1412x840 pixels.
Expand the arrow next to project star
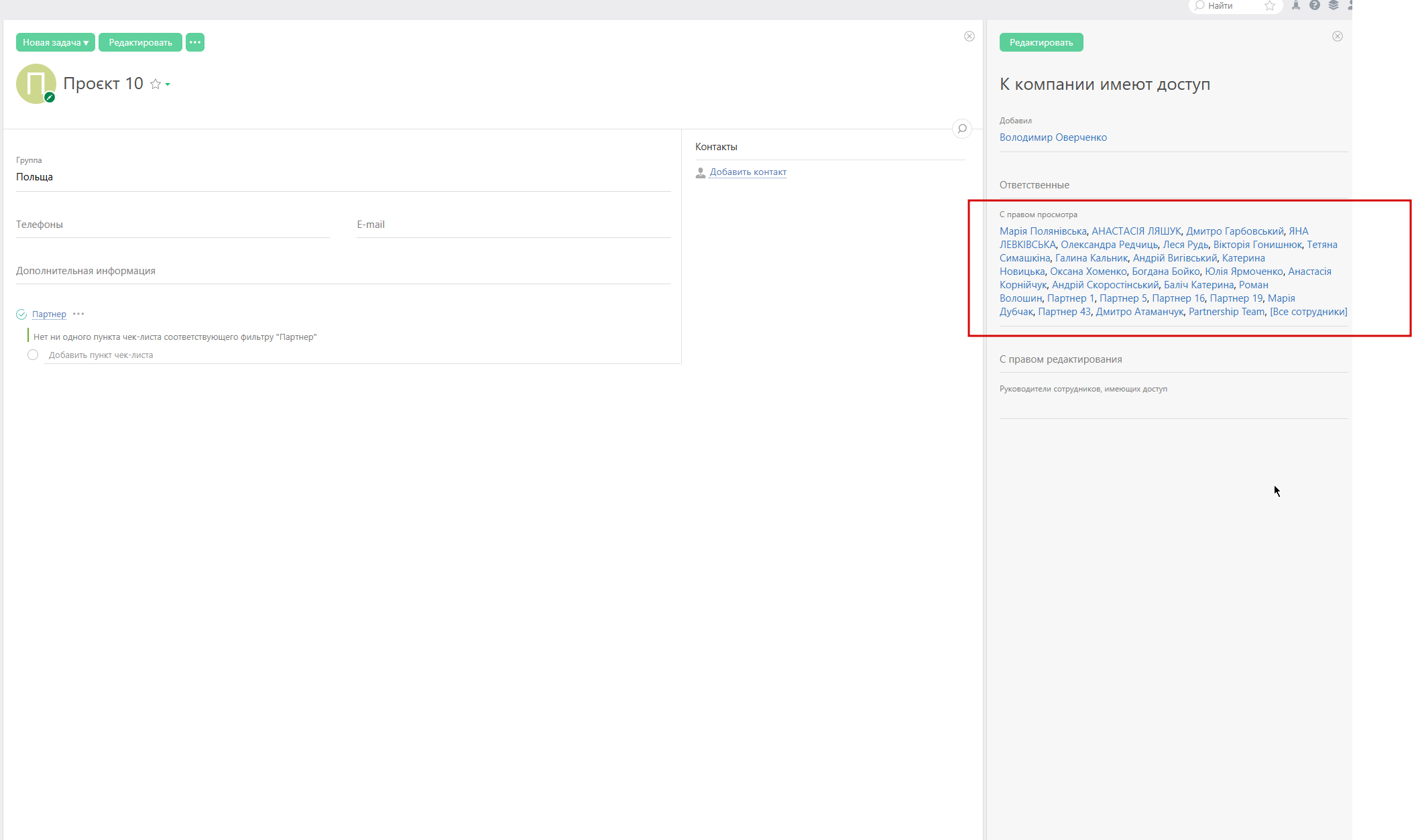168,84
